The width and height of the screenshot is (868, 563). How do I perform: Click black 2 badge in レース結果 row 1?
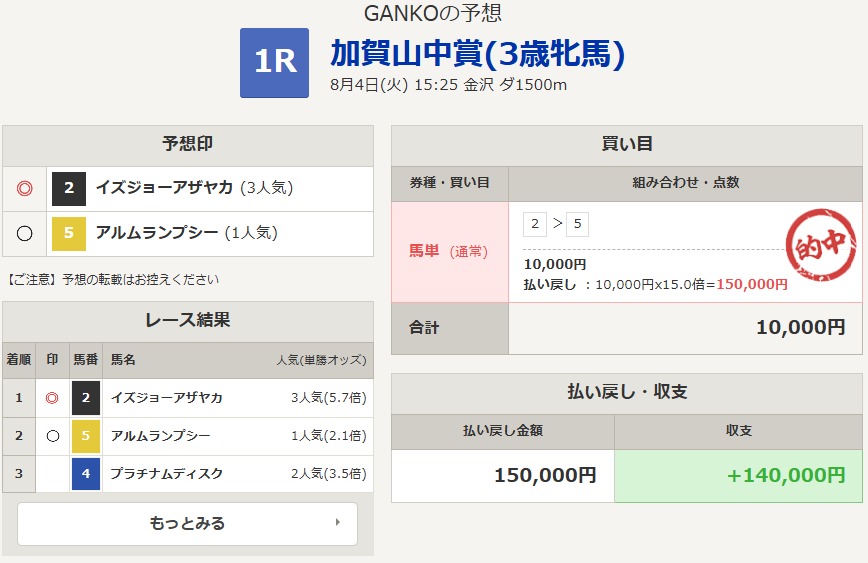(86, 398)
